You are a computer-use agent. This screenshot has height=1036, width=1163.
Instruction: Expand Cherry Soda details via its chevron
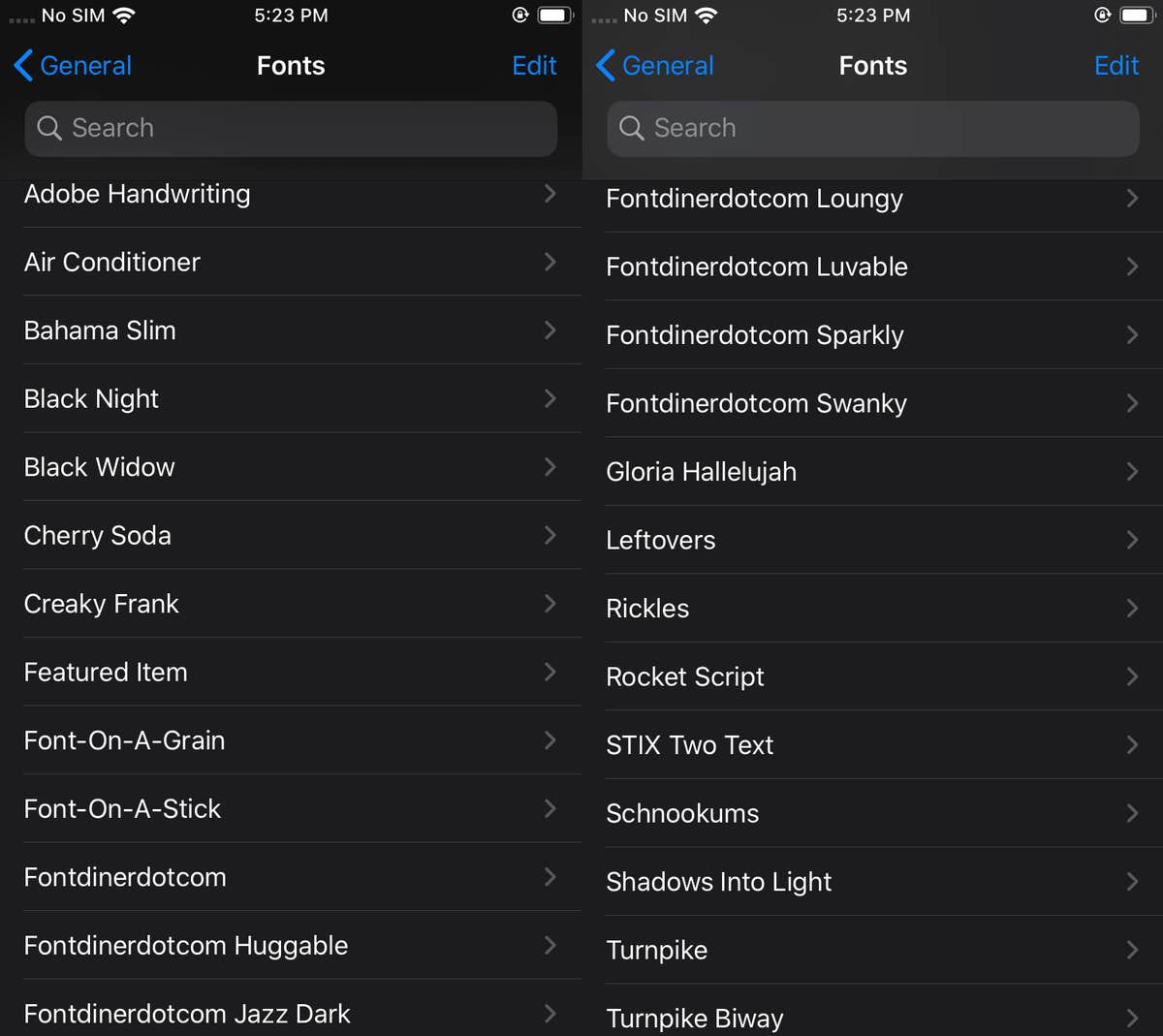550,535
